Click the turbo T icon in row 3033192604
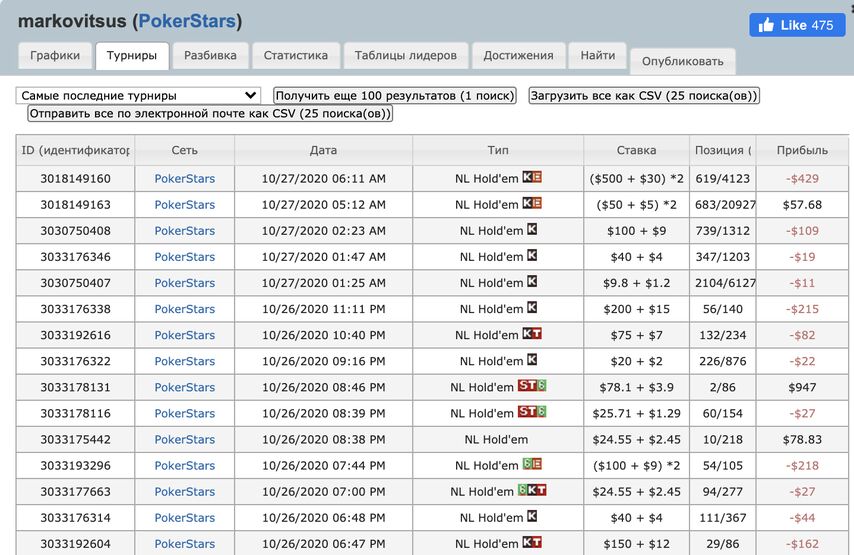Image resolution: width=854 pixels, height=555 pixels. click(x=537, y=543)
